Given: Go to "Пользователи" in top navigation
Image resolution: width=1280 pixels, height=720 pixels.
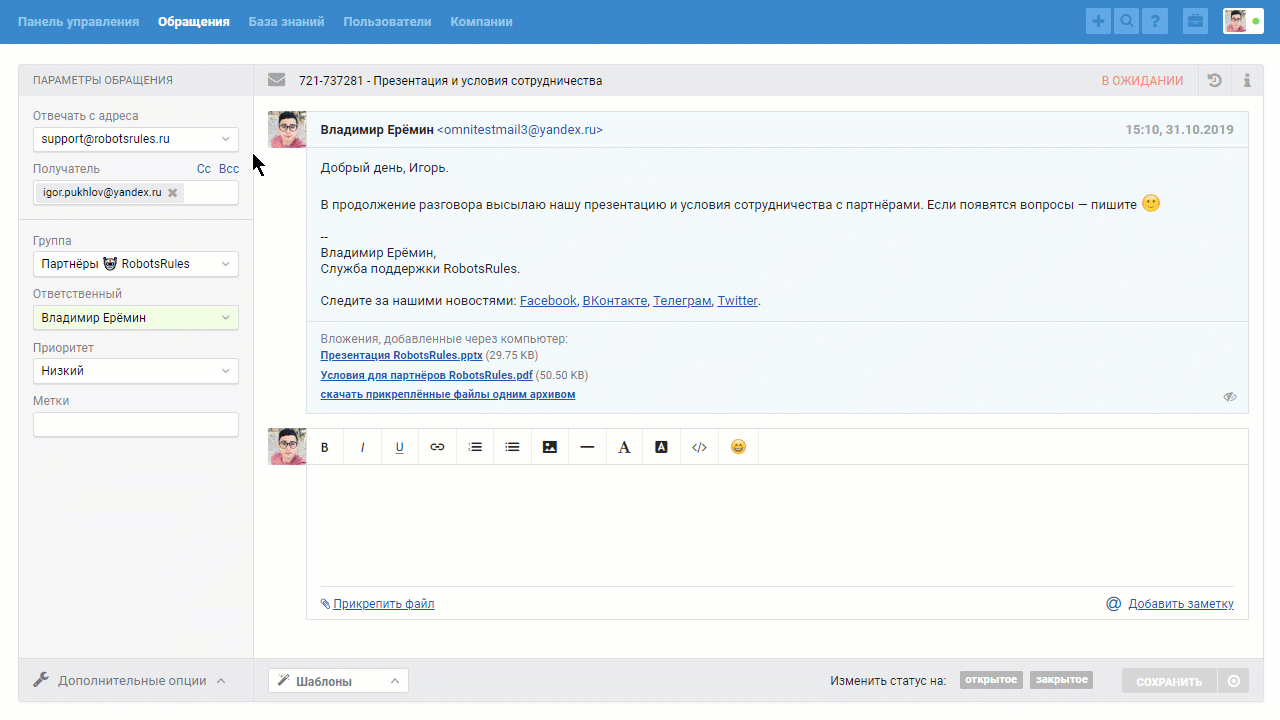Looking at the screenshot, I should (387, 21).
